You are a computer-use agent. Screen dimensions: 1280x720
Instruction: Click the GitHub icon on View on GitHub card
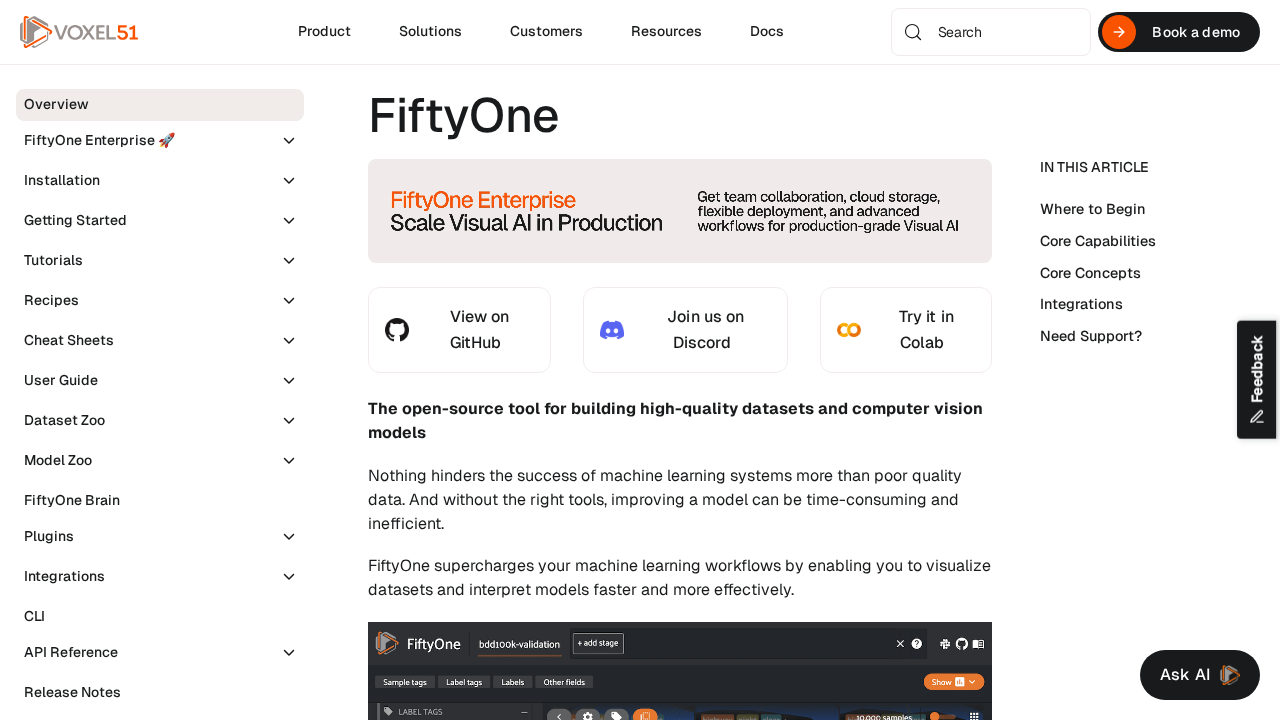click(x=397, y=330)
